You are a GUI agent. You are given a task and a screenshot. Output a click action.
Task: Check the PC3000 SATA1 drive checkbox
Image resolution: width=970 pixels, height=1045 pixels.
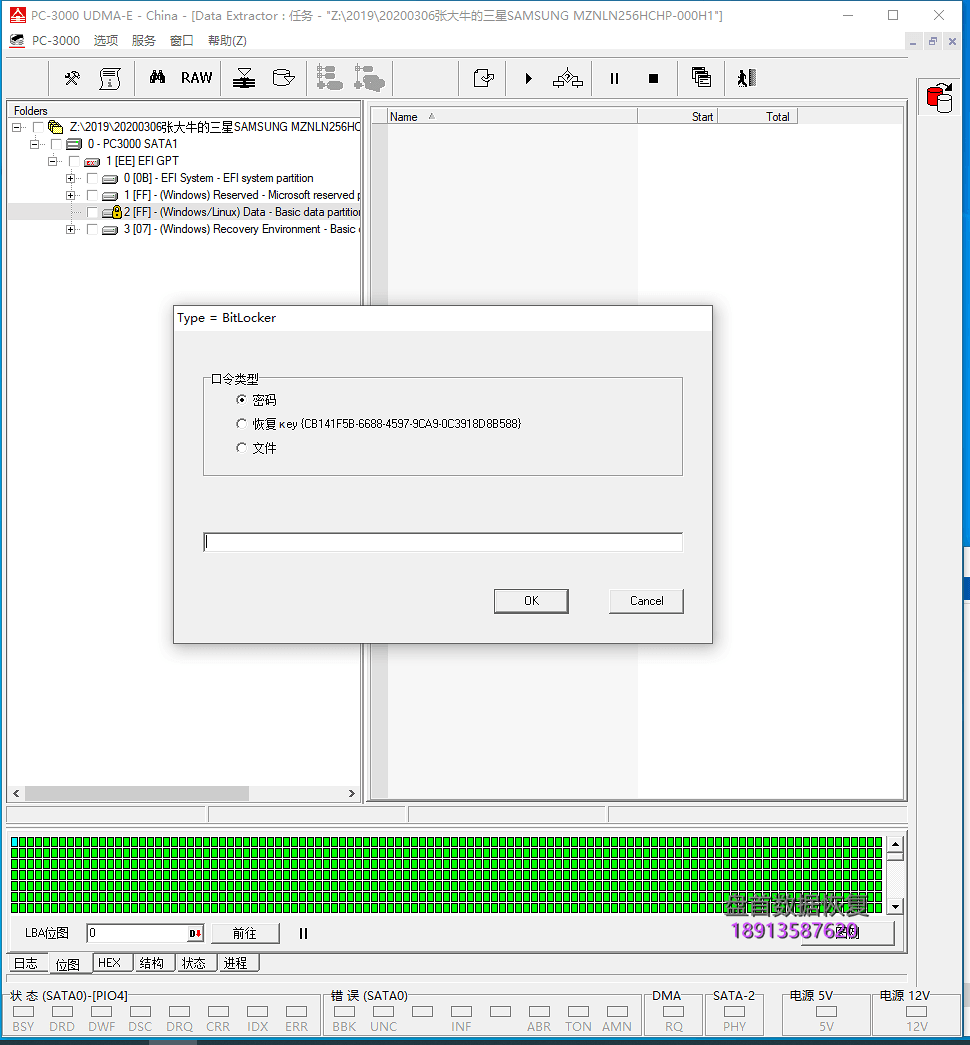click(56, 144)
